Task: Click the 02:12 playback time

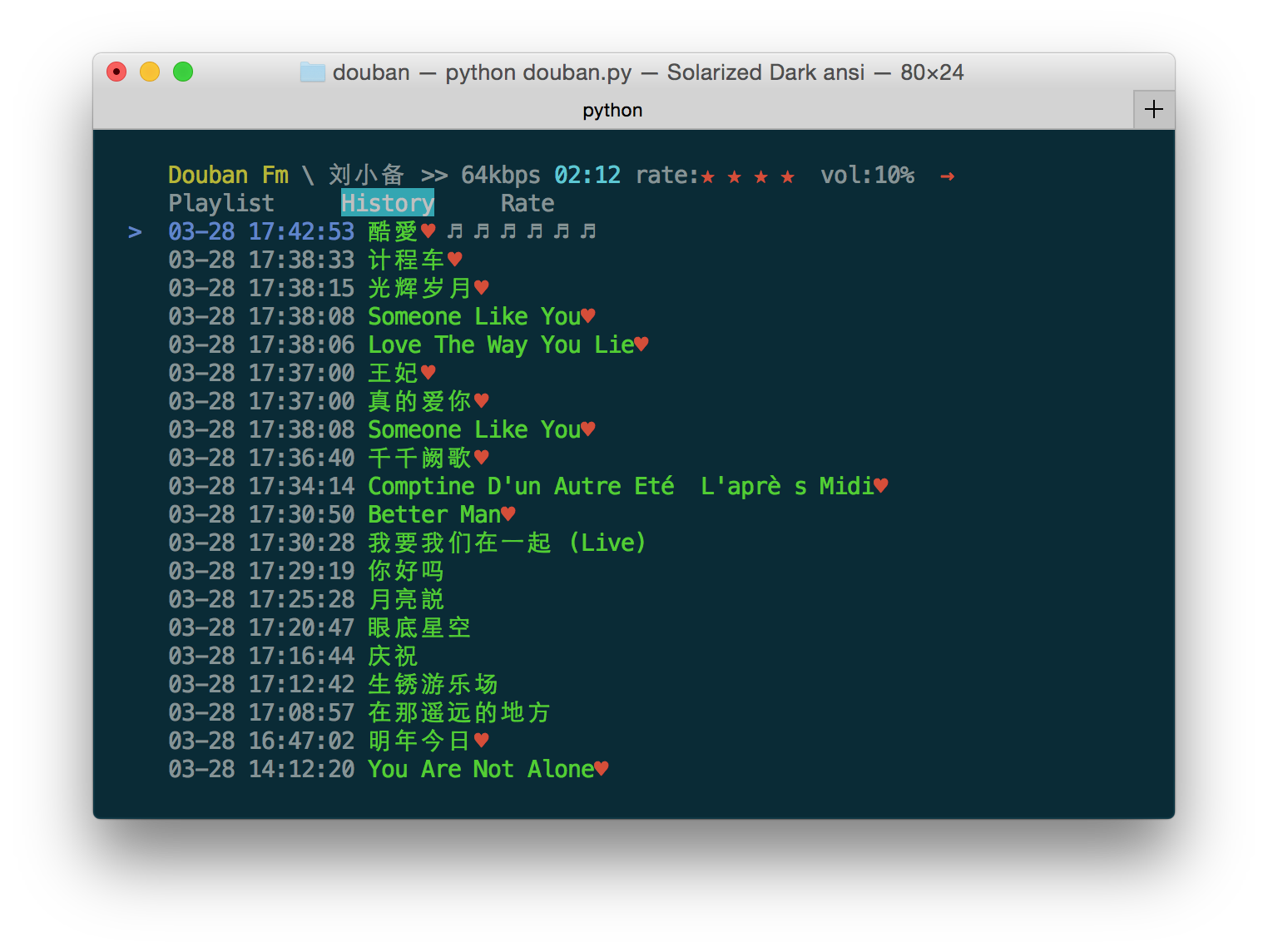Action: (587, 175)
